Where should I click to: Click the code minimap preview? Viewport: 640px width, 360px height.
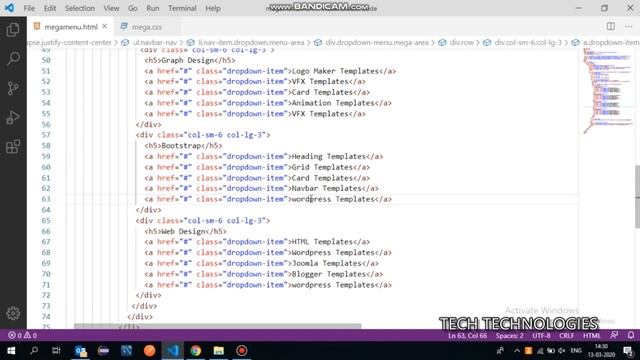[607, 91]
